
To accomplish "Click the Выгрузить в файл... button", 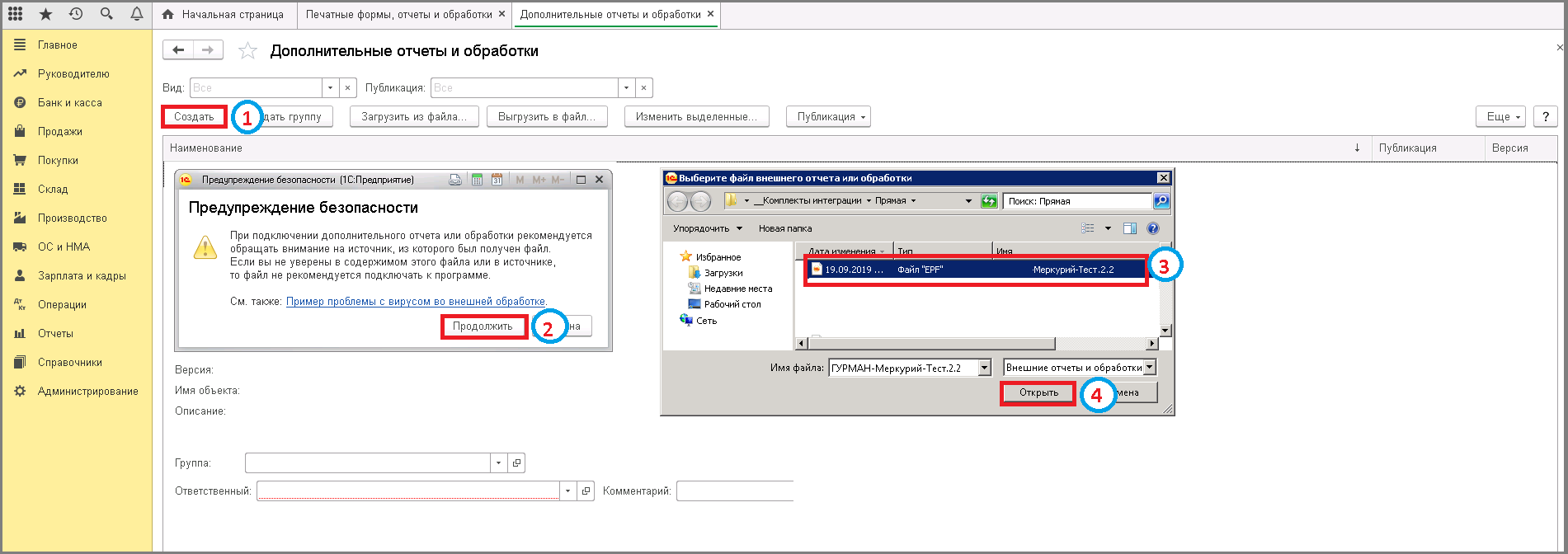I will coord(547,117).
